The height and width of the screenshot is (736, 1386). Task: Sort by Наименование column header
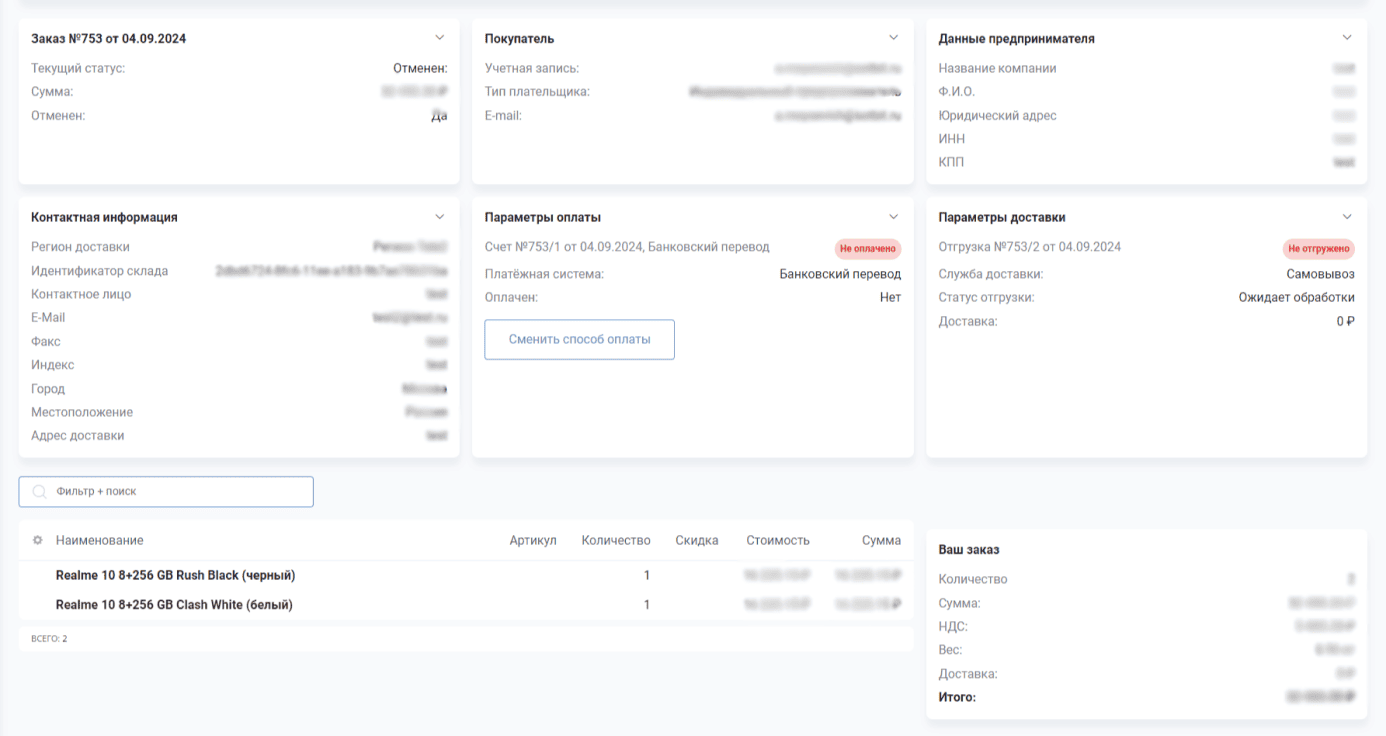(x=99, y=540)
